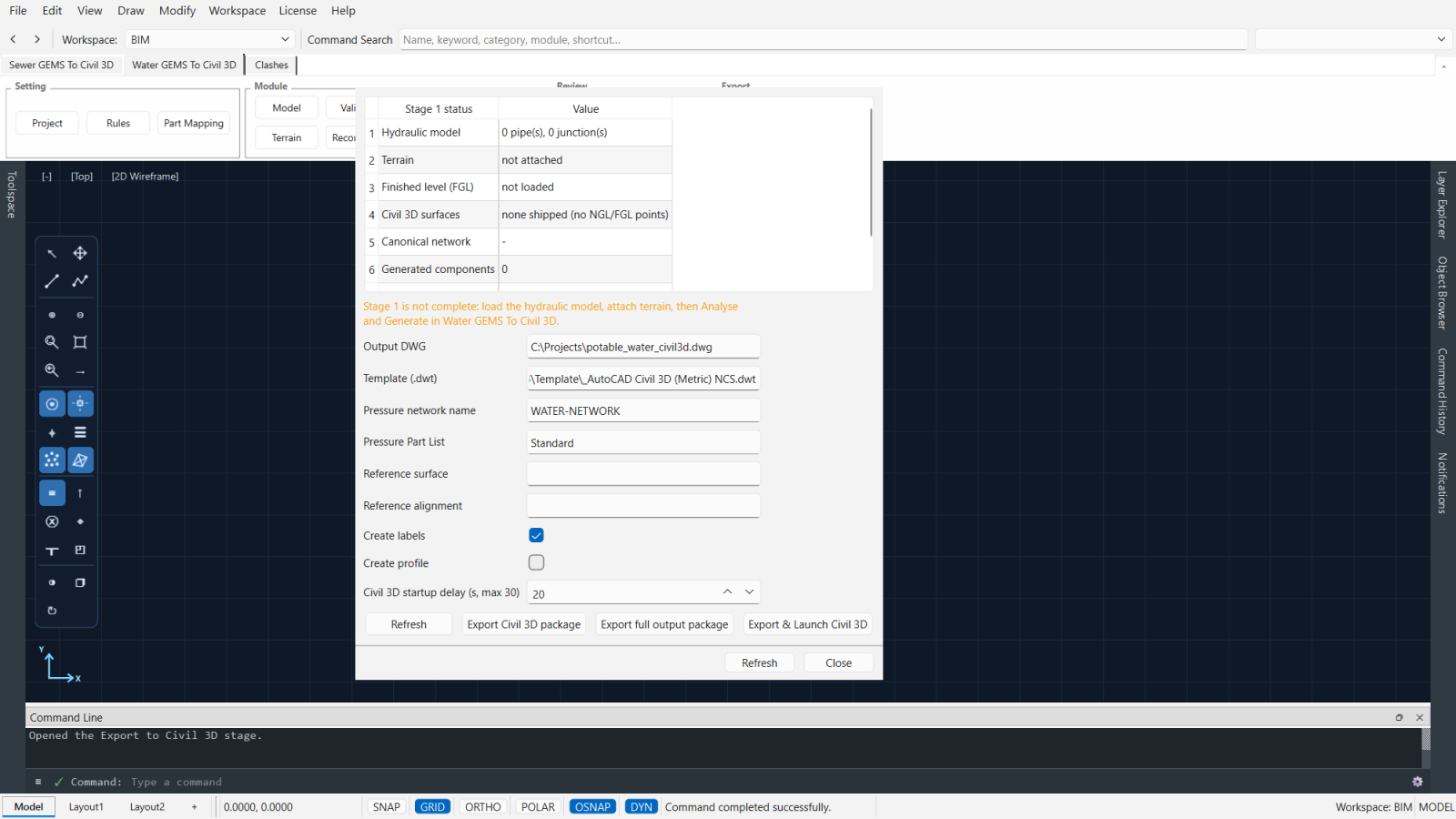Click the circled X tool icon
The height and width of the screenshot is (819, 1456).
pos(52,521)
